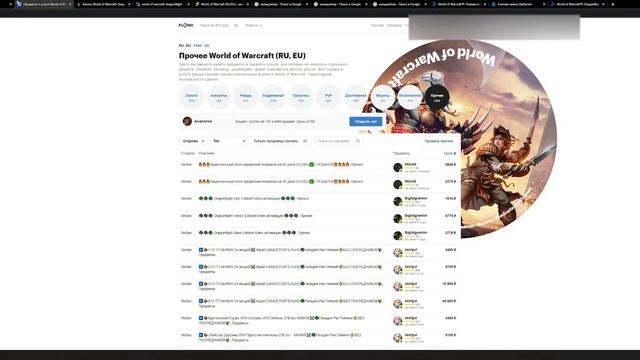Click the magnifier icon in the description search field
The image size is (640, 360).
click(x=358, y=141)
